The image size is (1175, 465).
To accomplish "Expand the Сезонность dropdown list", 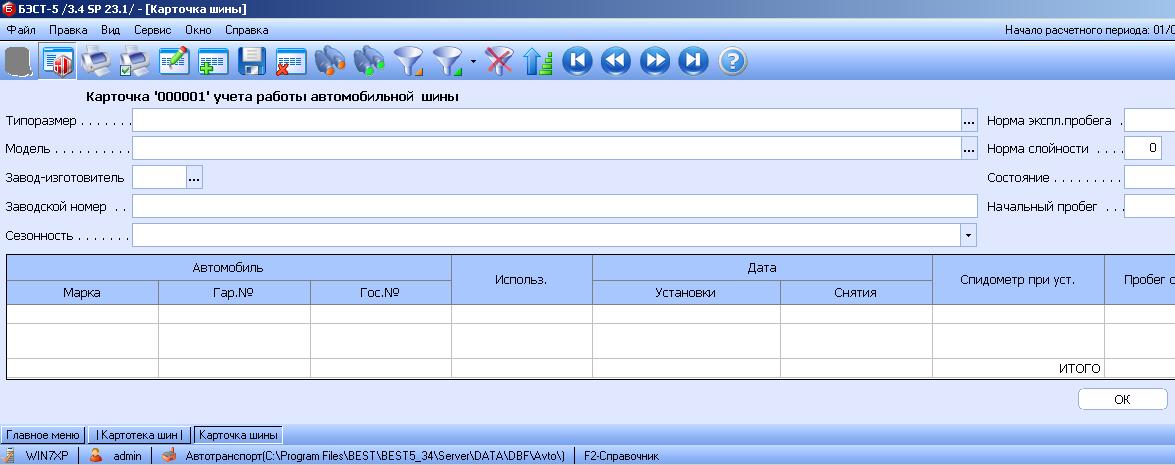I will click(x=967, y=235).
